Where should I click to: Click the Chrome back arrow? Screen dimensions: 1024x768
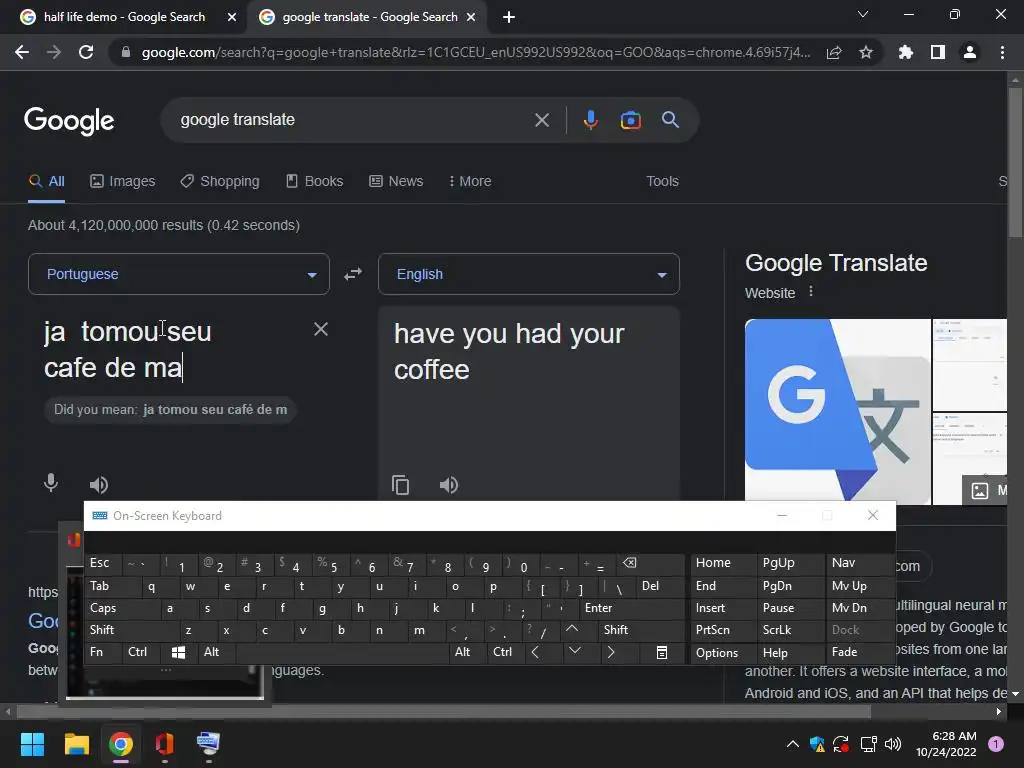tap(22, 52)
